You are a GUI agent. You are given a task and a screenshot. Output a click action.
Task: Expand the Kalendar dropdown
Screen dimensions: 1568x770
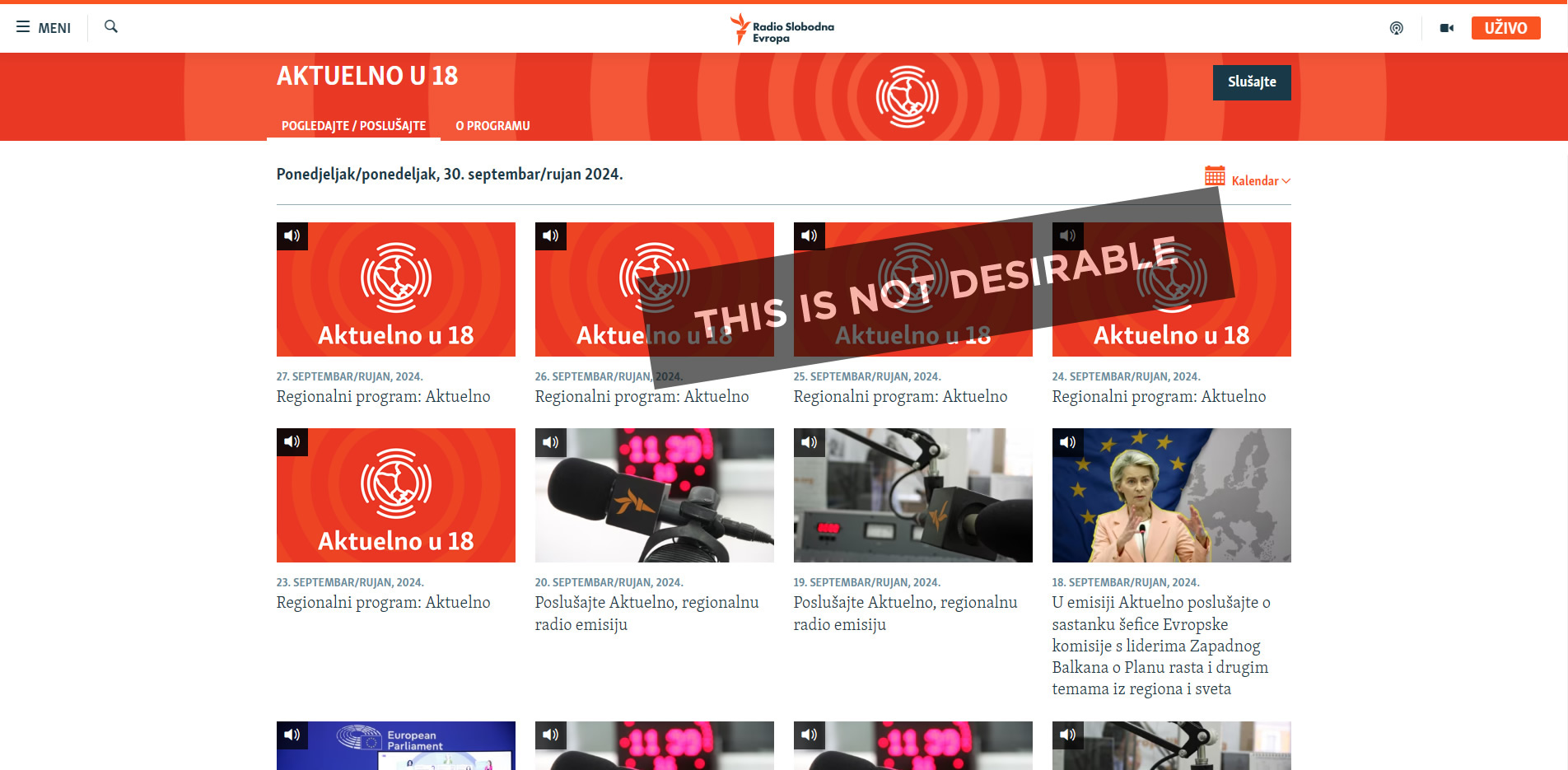1261,181
